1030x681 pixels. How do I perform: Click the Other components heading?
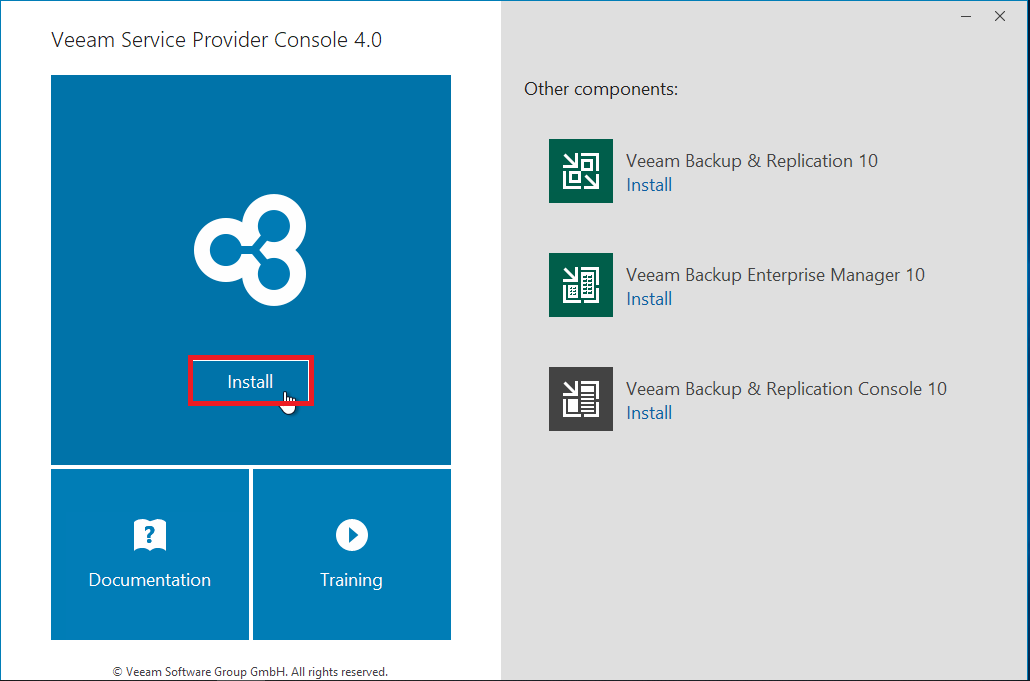601,89
